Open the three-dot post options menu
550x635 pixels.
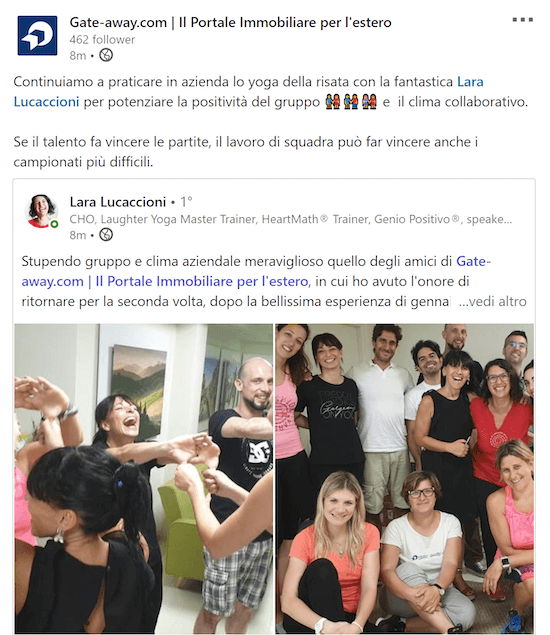point(522,20)
